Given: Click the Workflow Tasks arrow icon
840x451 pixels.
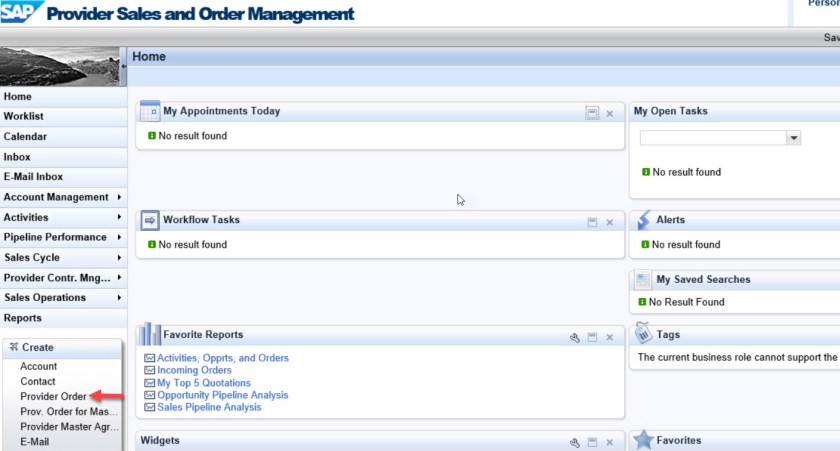Looking at the screenshot, I should click(x=149, y=220).
